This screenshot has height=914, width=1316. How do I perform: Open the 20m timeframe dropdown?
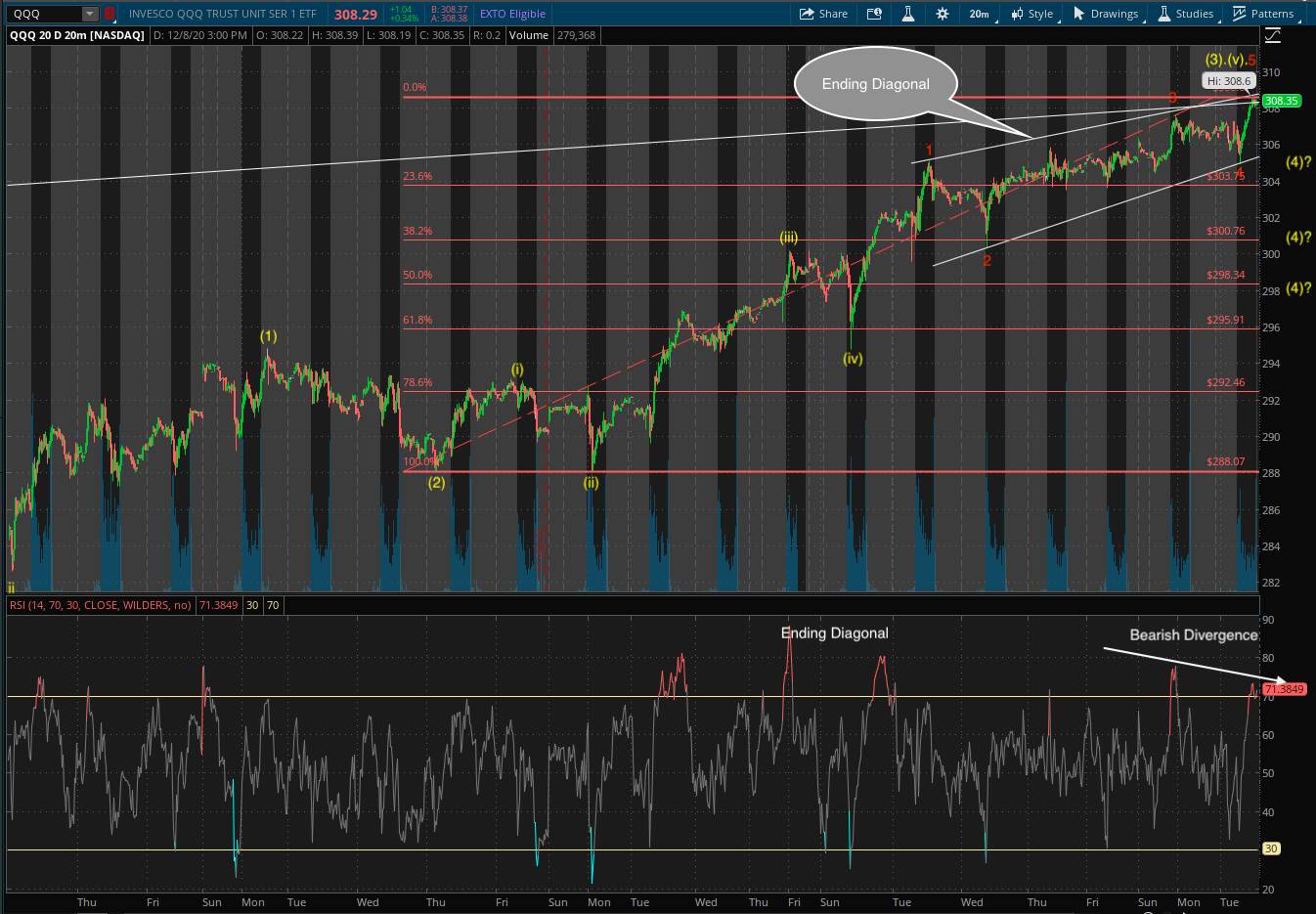(979, 14)
